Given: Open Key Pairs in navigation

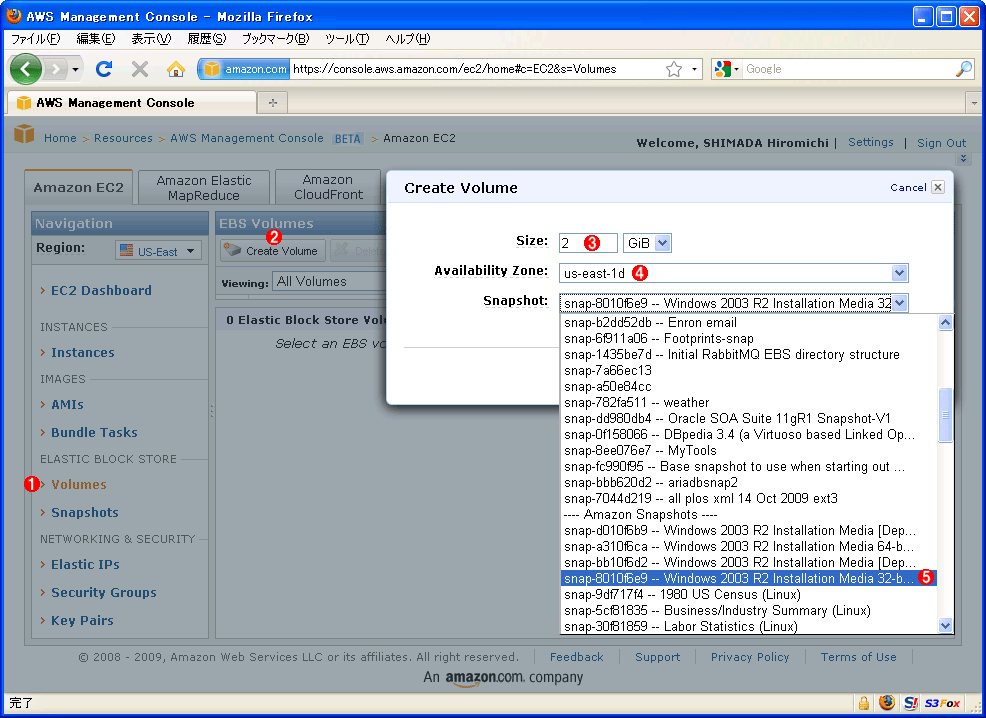Looking at the screenshot, I should [x=82, y=621].
